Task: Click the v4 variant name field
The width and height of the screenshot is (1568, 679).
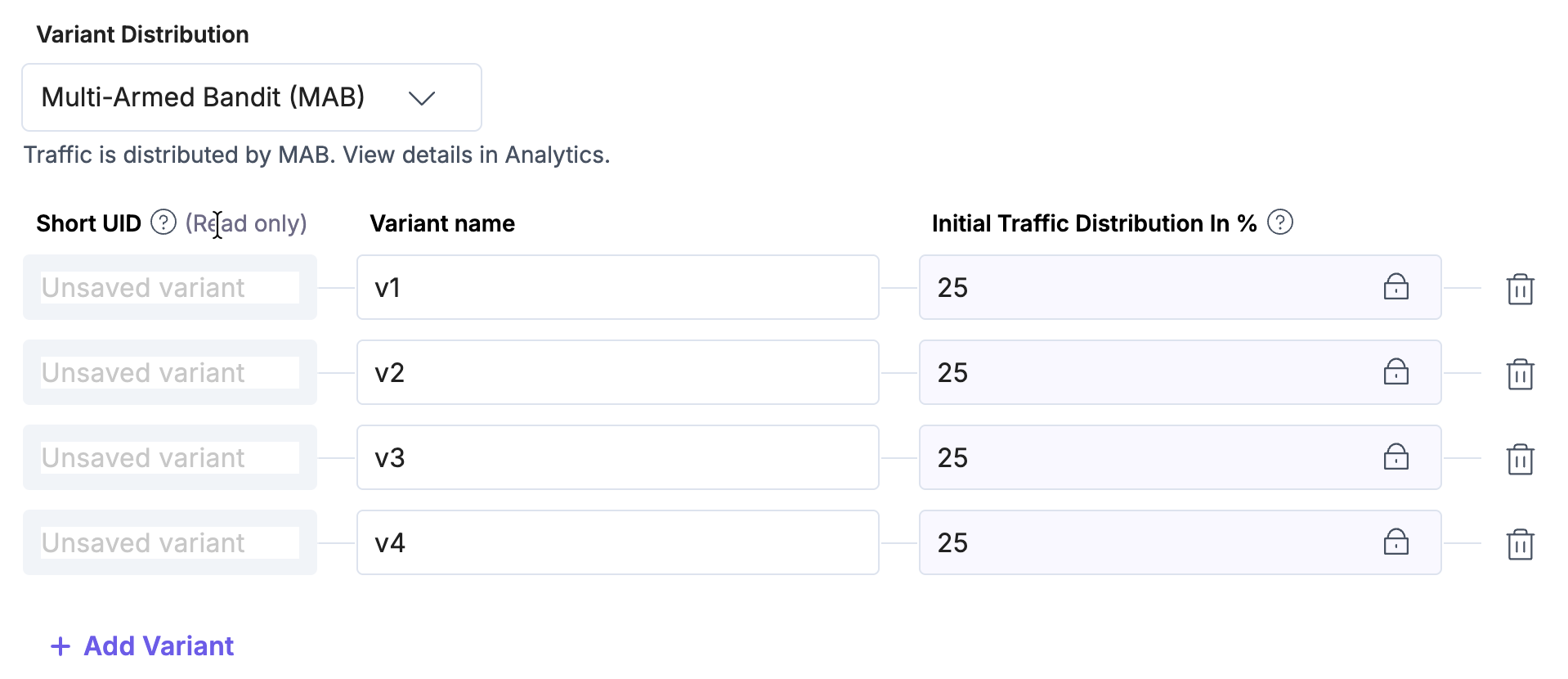Action: [617, 542]
